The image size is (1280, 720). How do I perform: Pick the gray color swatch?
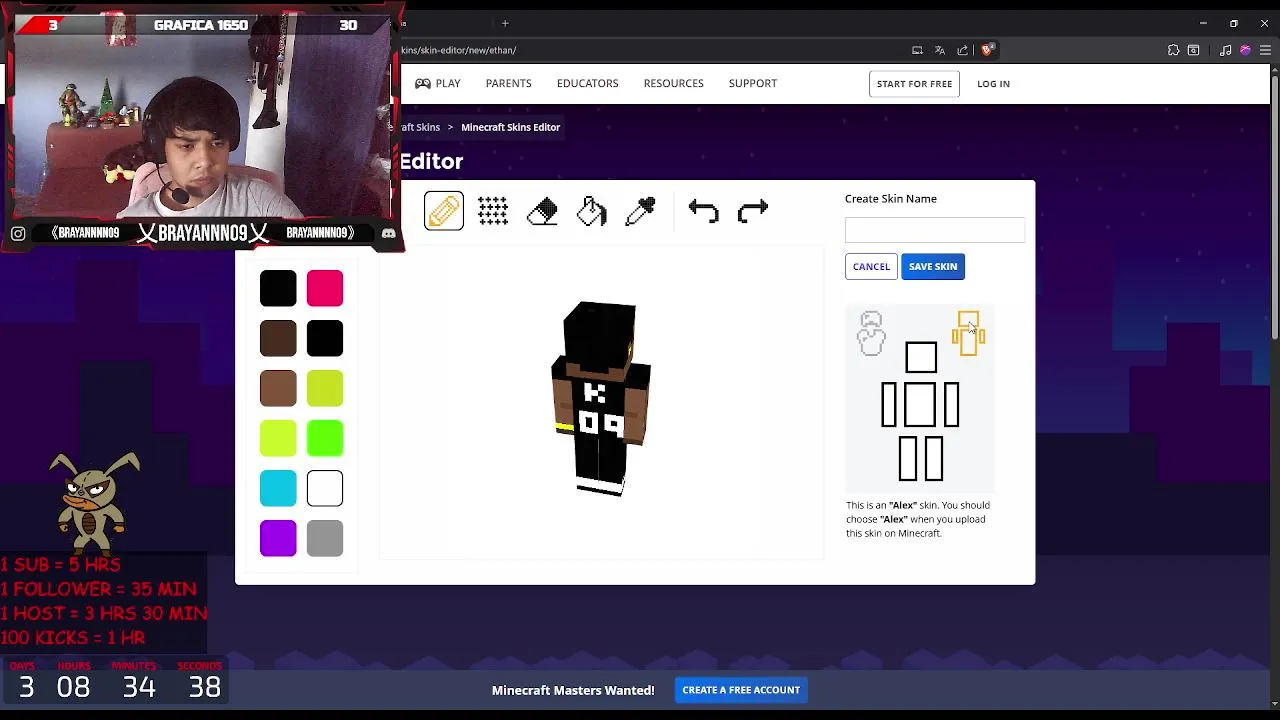(x=325, y=538)
